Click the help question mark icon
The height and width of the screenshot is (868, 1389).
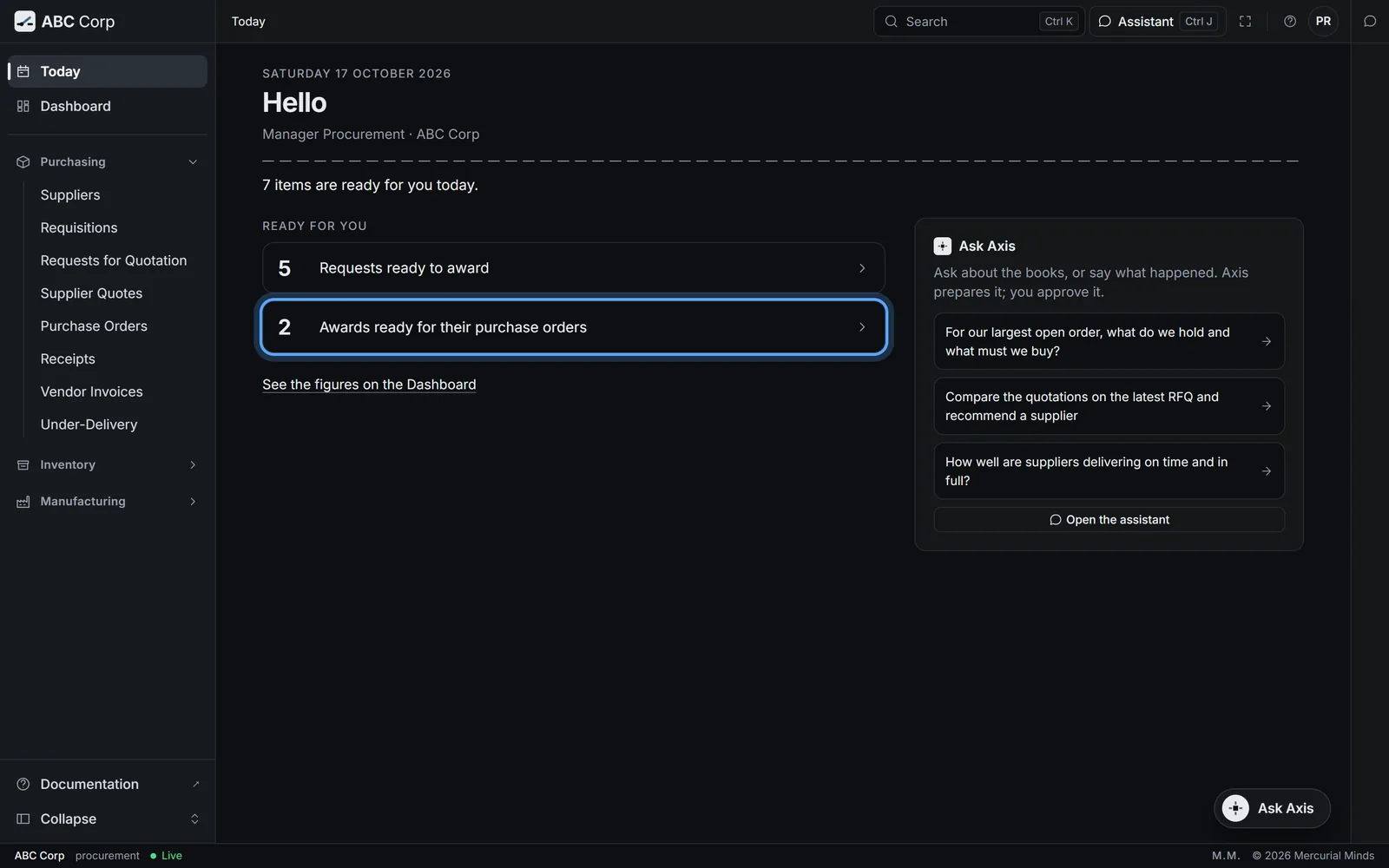(1290, 22)
